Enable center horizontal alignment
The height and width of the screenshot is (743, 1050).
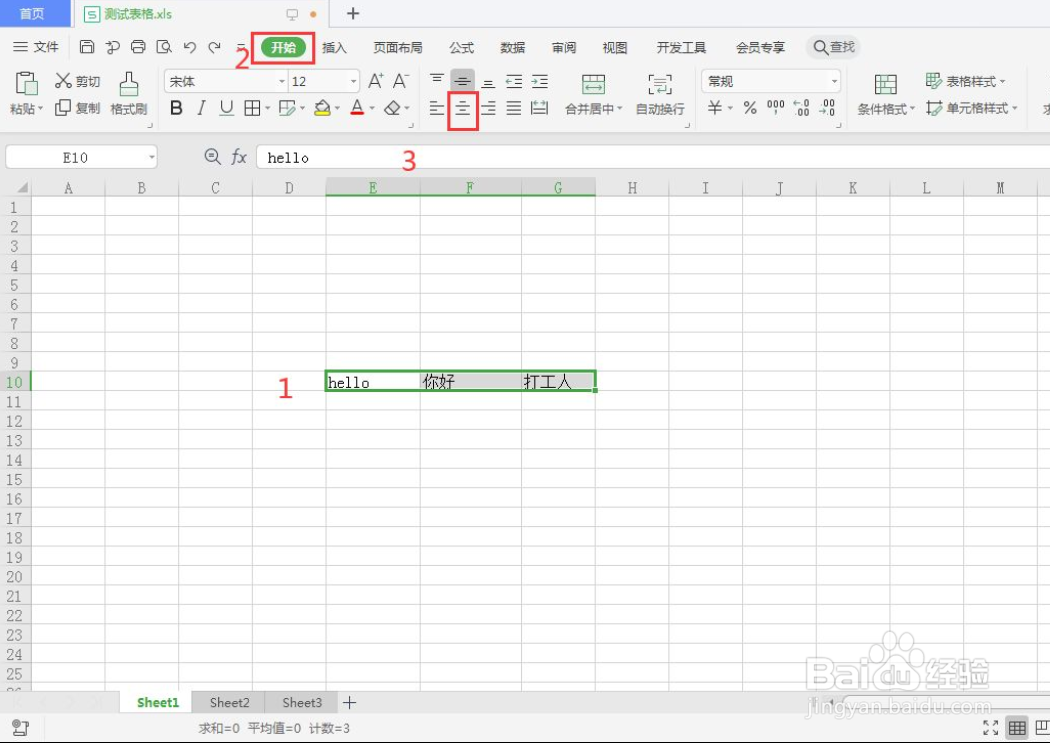tap(463, 107)
